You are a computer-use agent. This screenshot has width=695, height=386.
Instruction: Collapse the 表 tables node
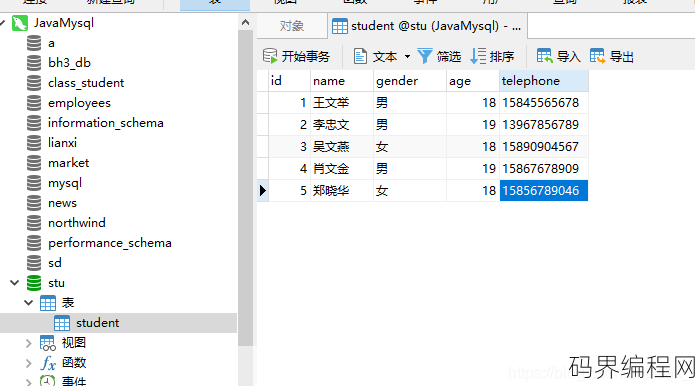coord(29,303)
